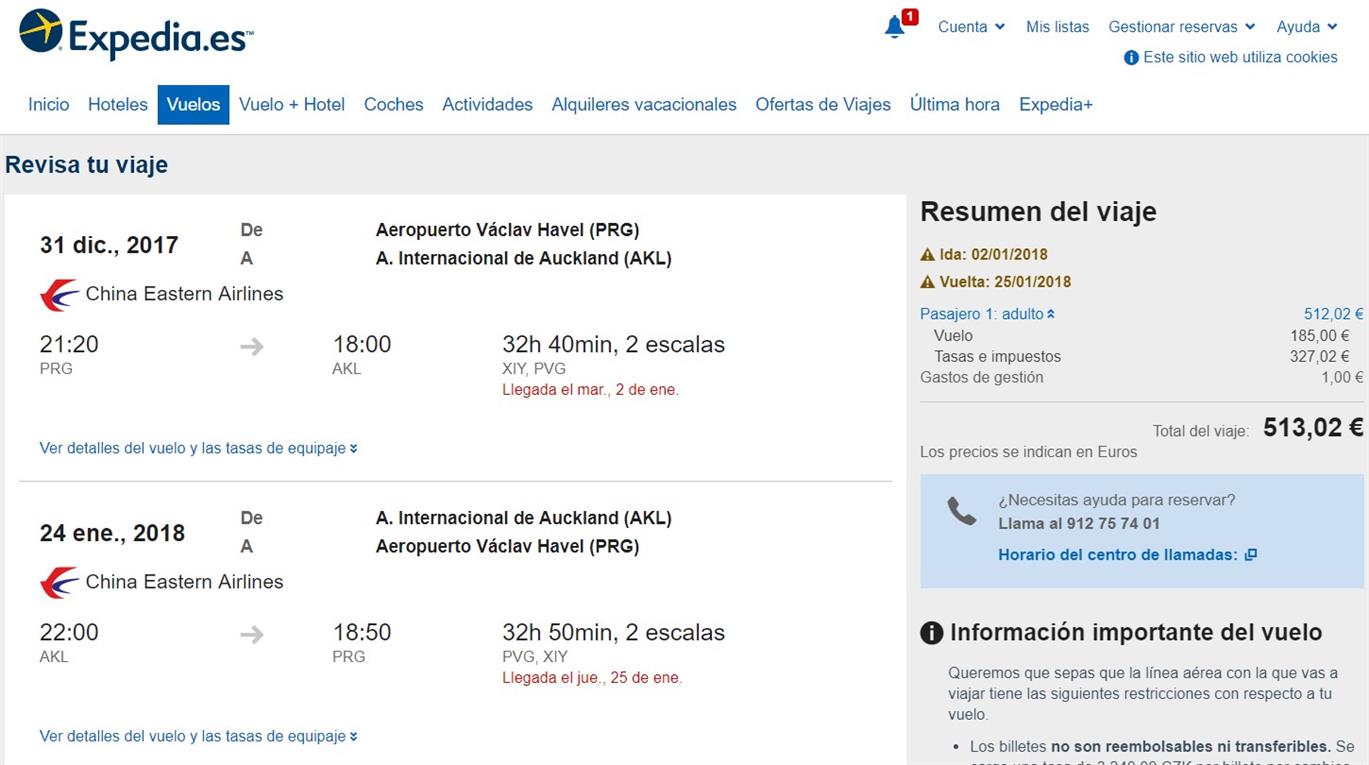This screenshot has width=1369, height=765.
Task: Select the Hoteles tab
Action: [118, 104]
